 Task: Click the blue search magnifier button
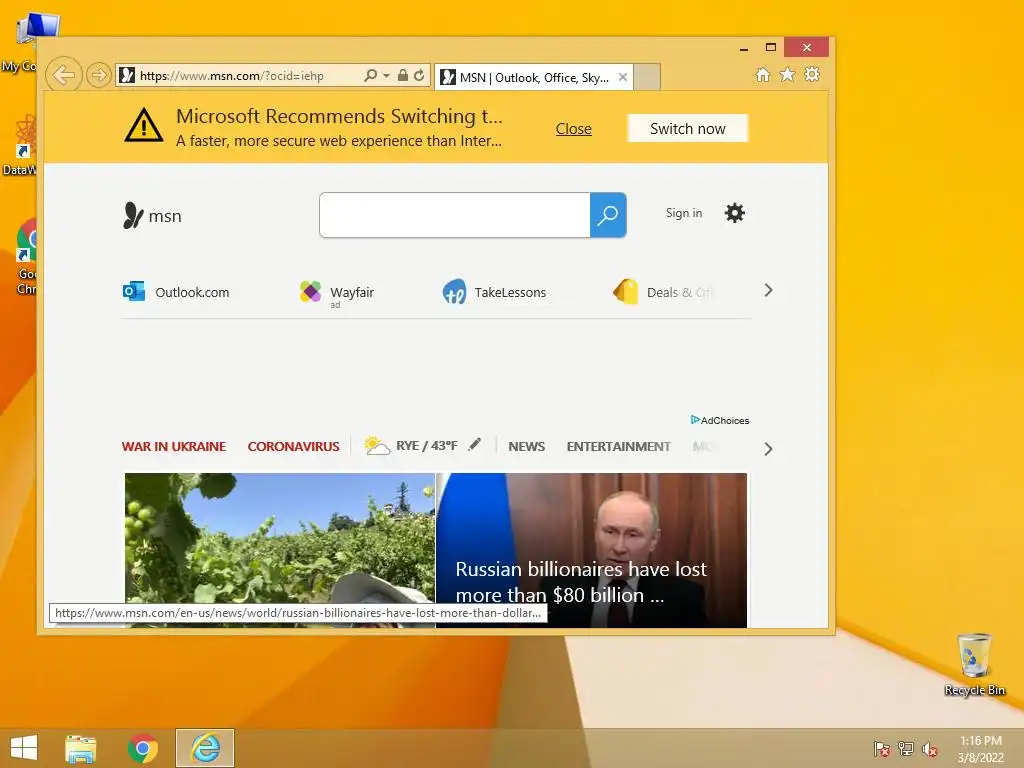pos(608,215)
